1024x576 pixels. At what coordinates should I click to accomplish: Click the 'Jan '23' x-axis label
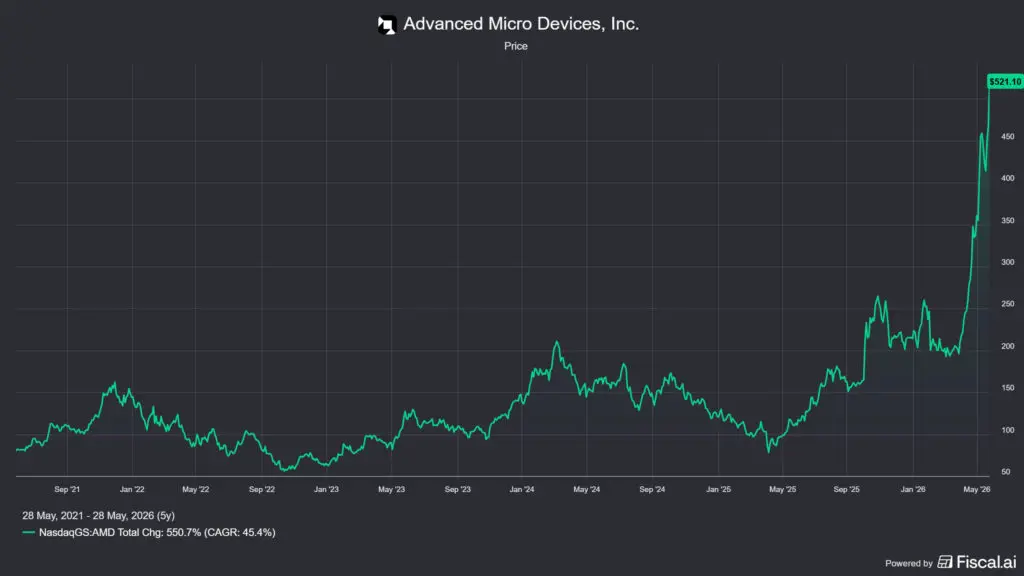[326, 489]
